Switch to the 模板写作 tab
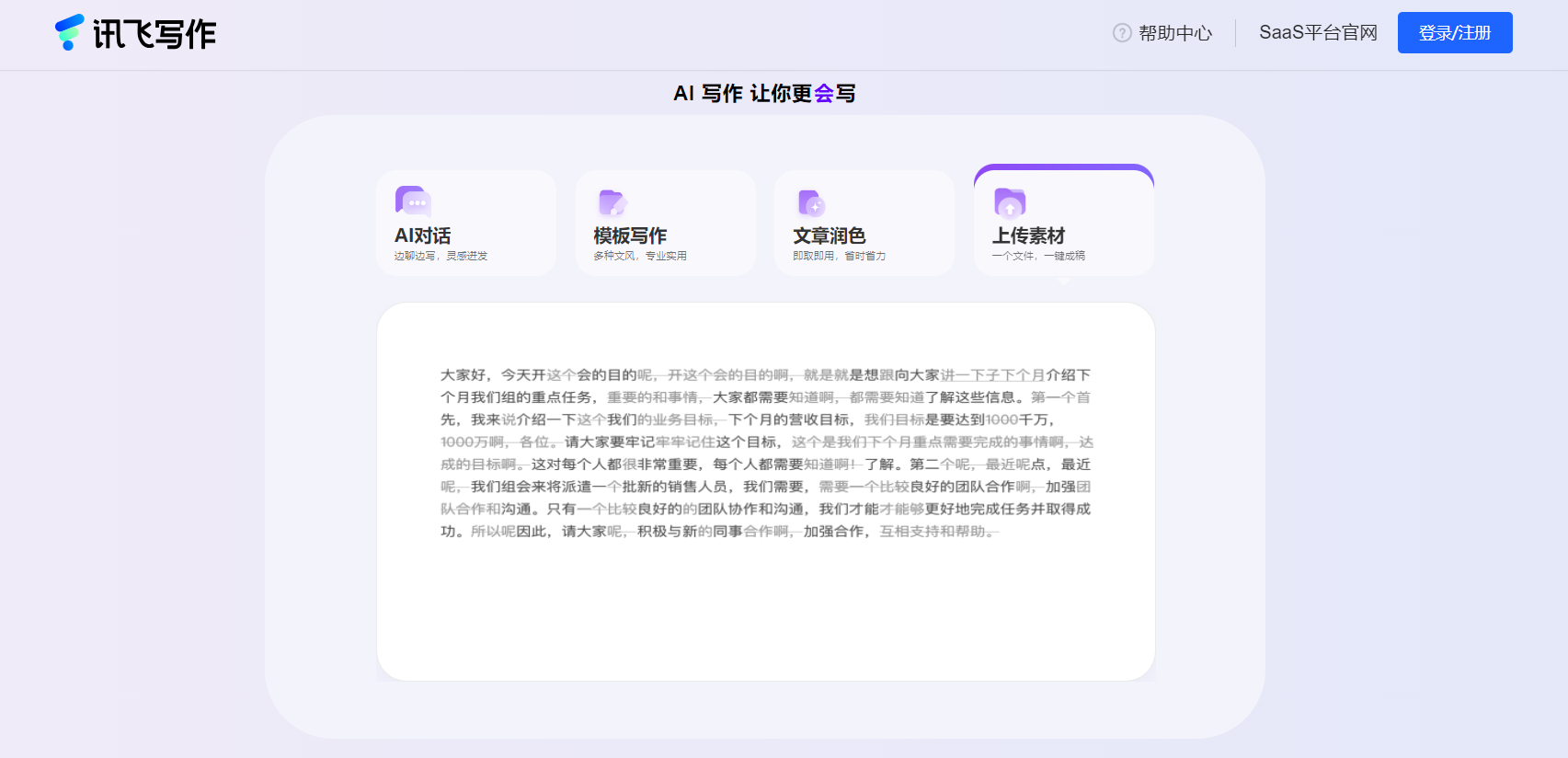Viewport: 1568px width, 758px height. (x=666, y=223)
